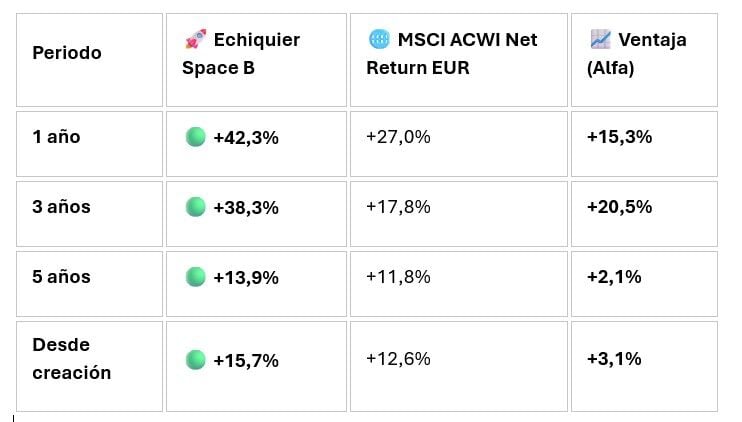Select the Periodo header cell

click(89, 60)
